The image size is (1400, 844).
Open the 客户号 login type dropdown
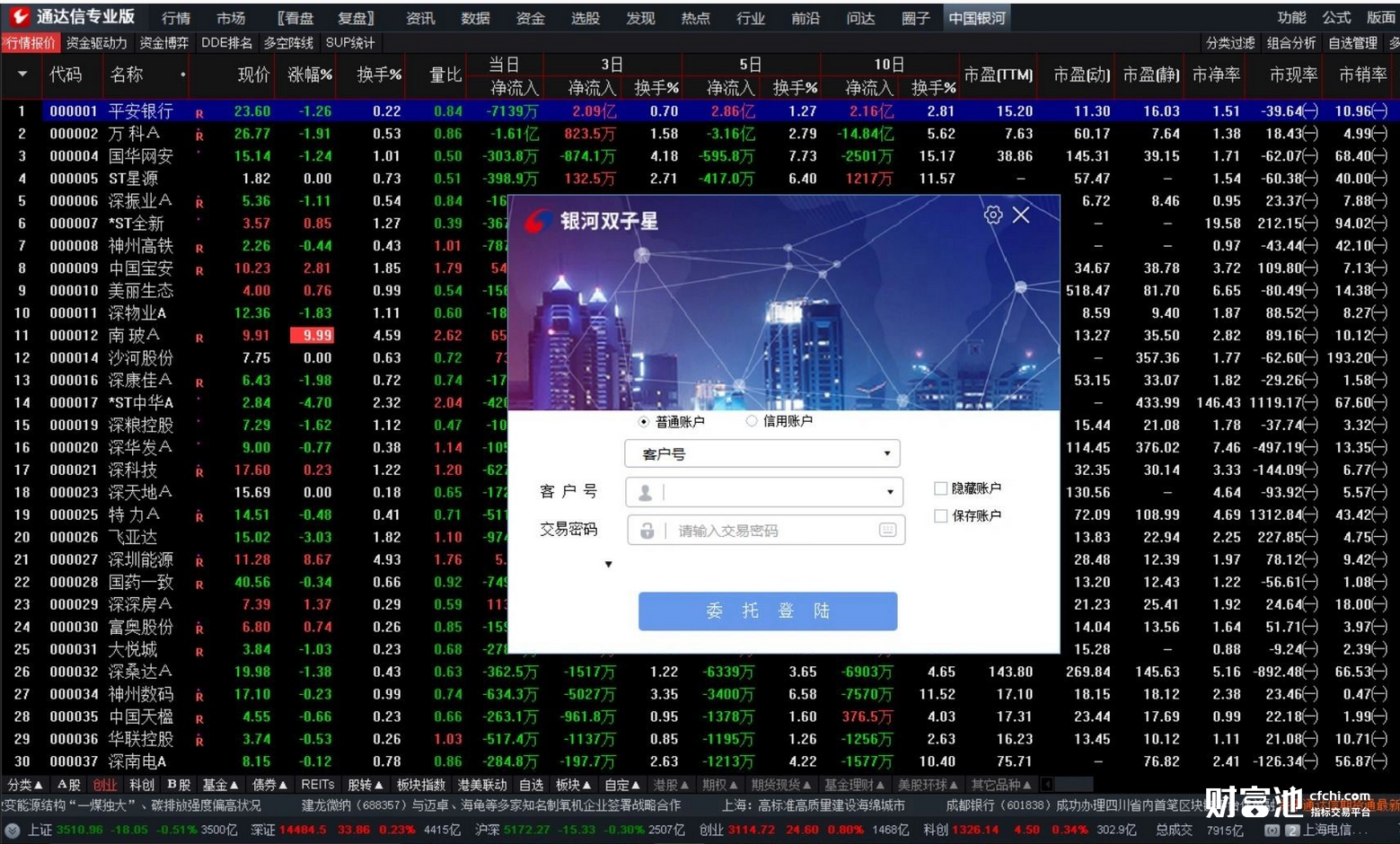pyautogui.click(x=762, y=453)
